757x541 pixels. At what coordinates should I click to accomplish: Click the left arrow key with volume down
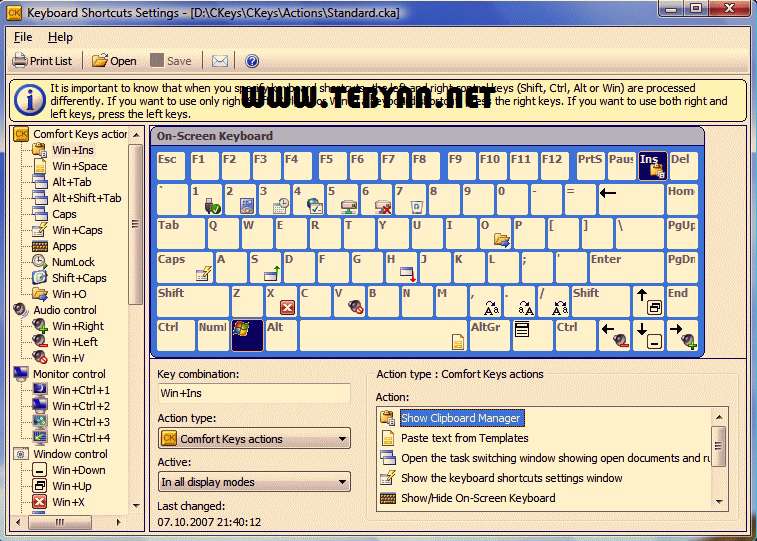tap(614, 335)
